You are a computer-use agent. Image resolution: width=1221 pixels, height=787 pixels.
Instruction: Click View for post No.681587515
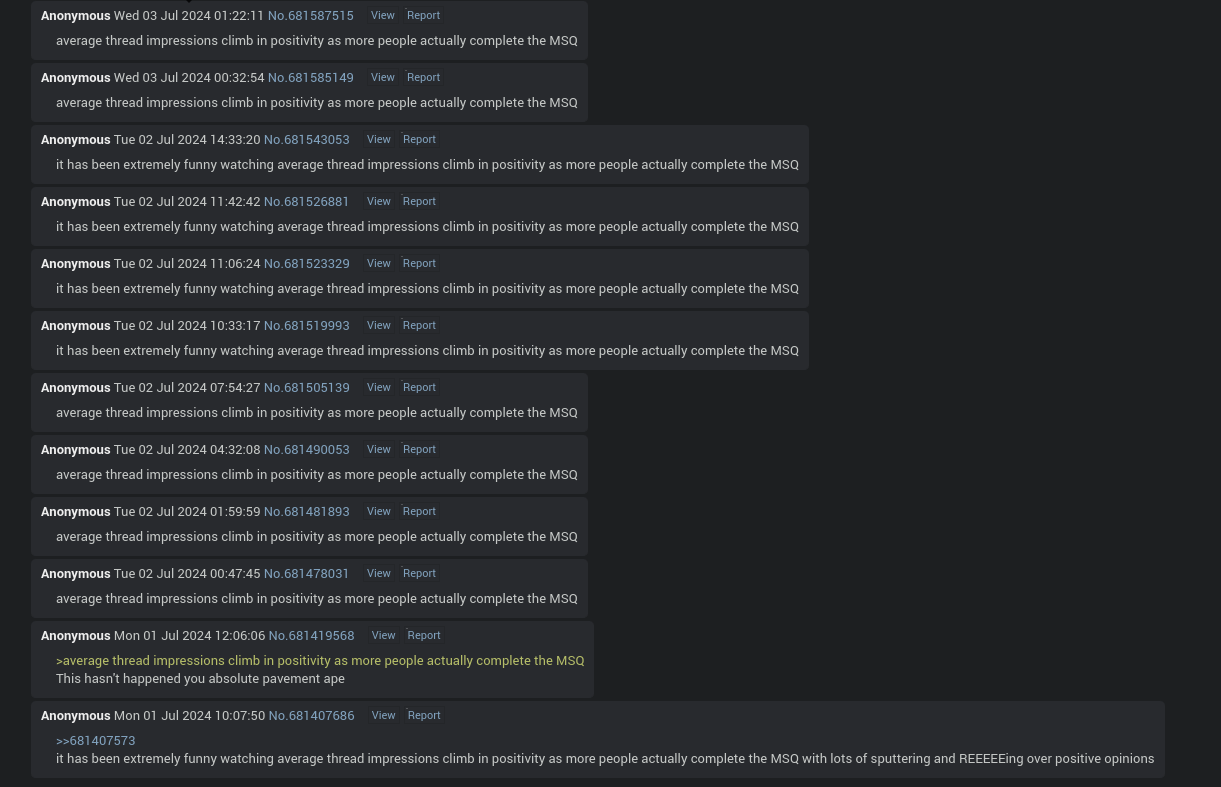point(383,15)
